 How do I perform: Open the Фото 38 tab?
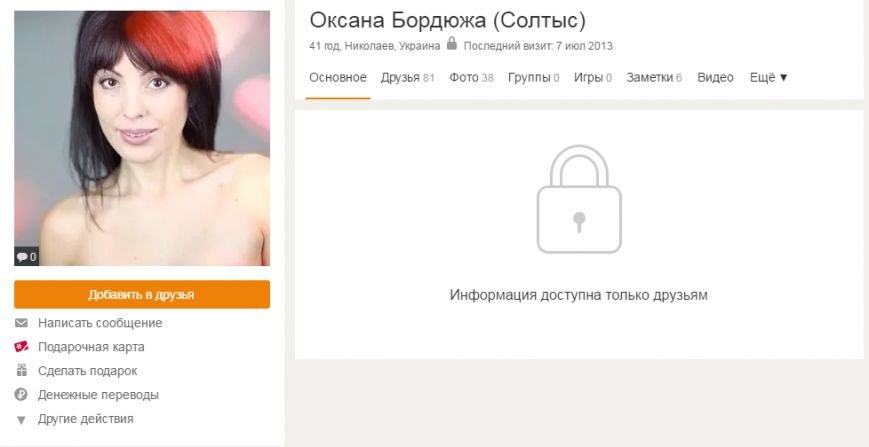[x=471, y=78]
